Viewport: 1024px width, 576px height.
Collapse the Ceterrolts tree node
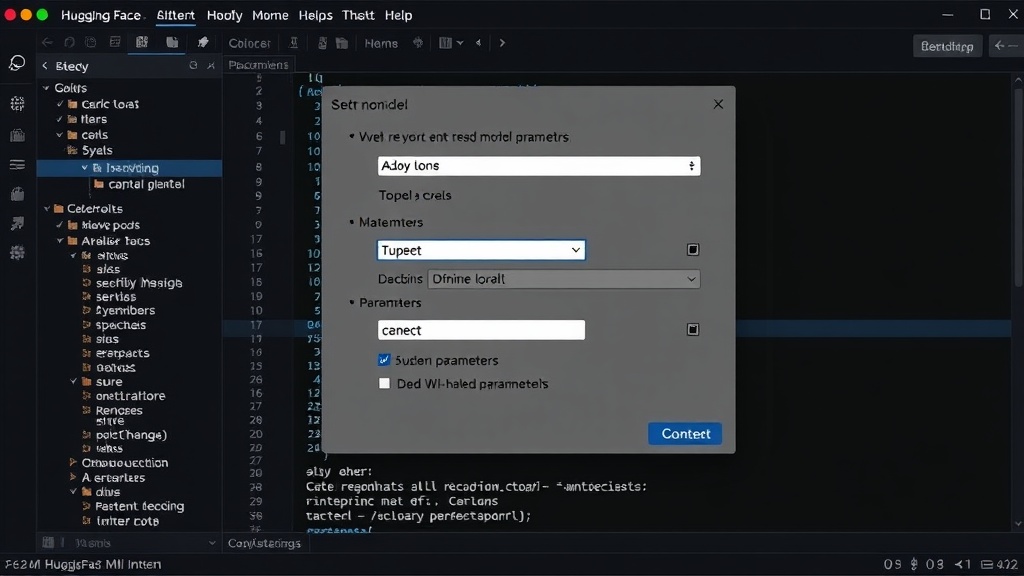46,208
